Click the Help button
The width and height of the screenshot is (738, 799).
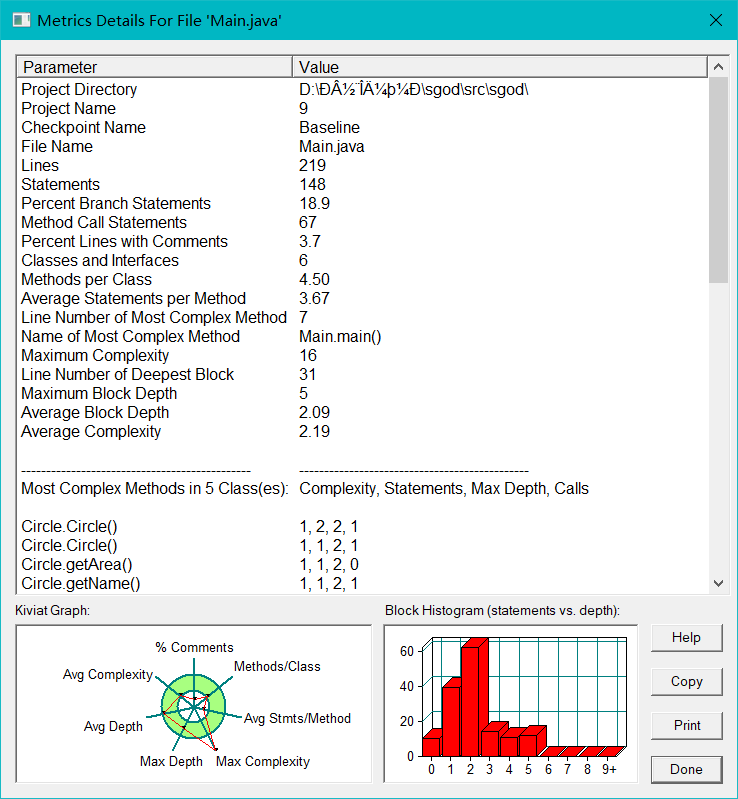point(687,637)
